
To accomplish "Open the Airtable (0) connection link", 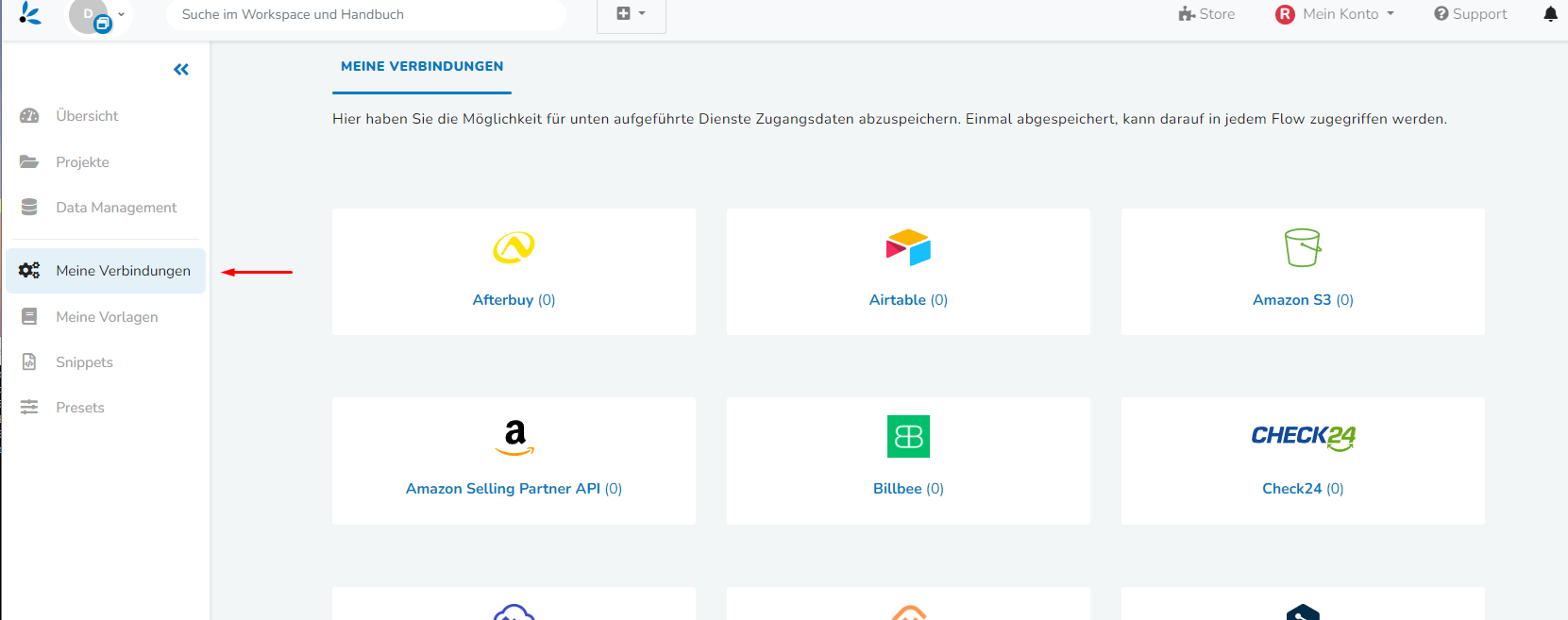I will 908,300.
